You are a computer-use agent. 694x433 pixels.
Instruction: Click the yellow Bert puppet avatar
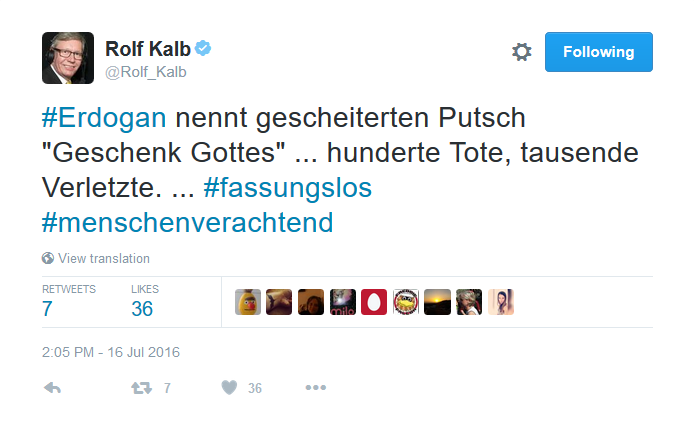point(248,302)
